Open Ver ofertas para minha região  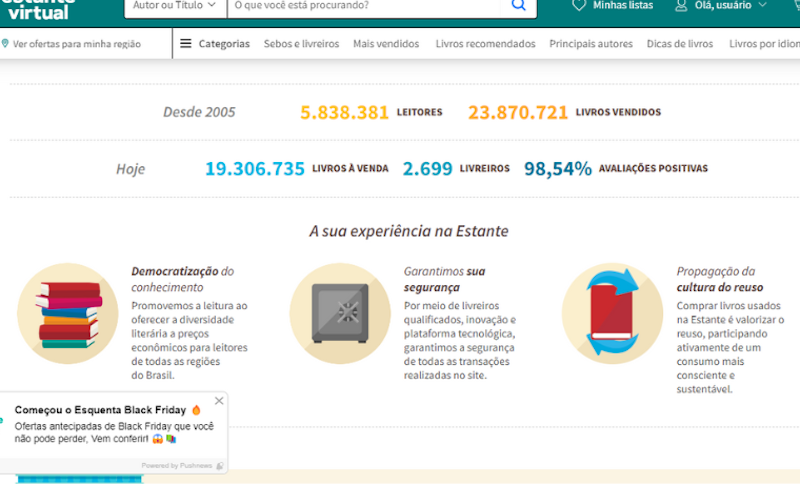[77, 44]
